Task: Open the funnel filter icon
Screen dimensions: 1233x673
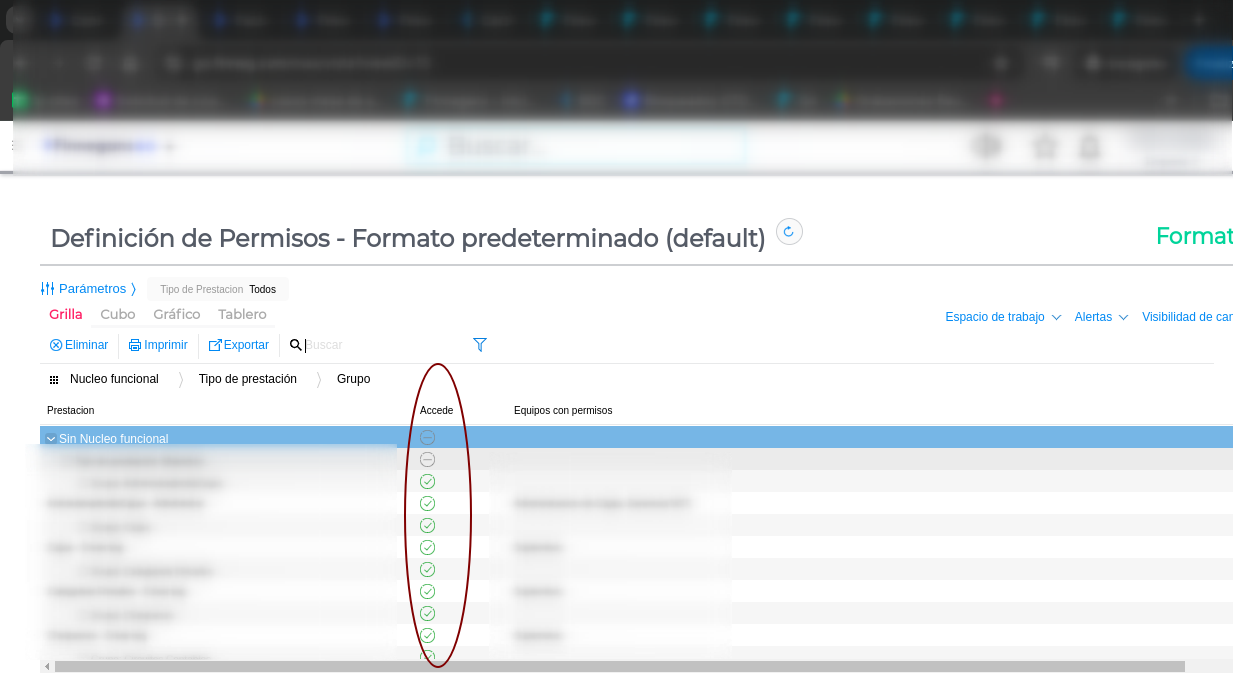Action: (480, 345)
